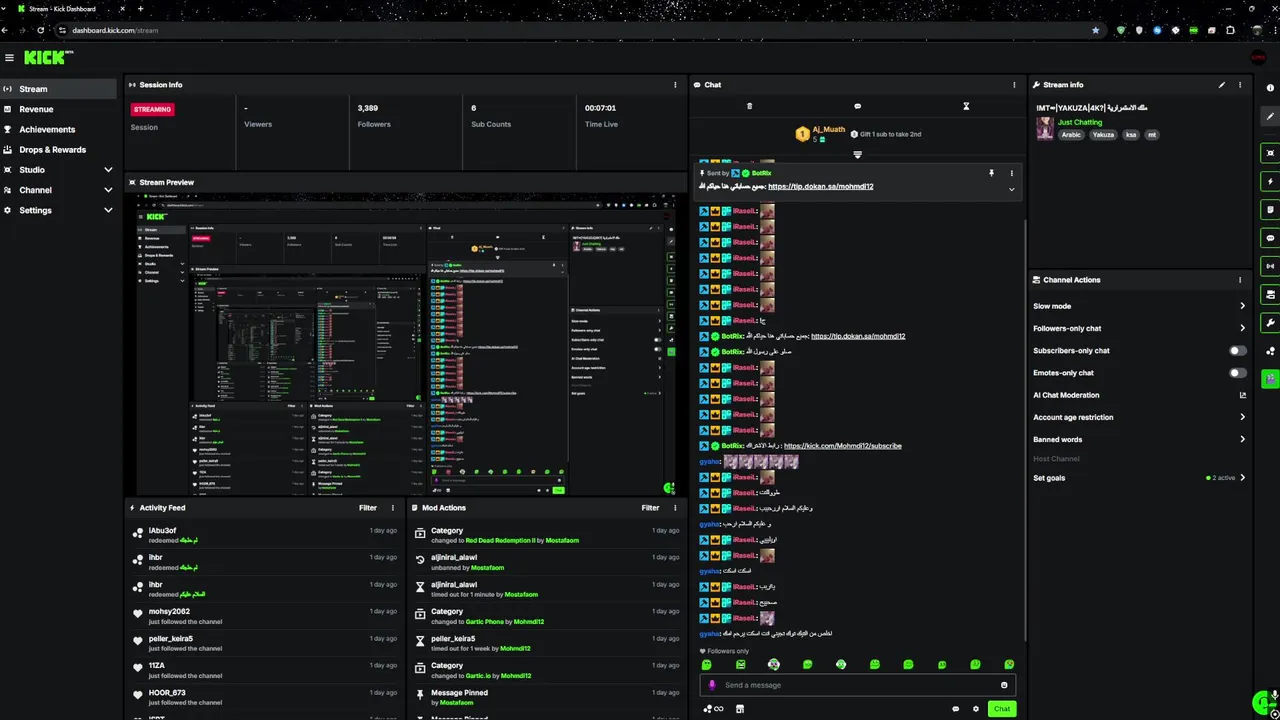Screen dimensions: 1280x720
Task: Collapse the pinned message chevron
Action: (x=1011, y=189)
